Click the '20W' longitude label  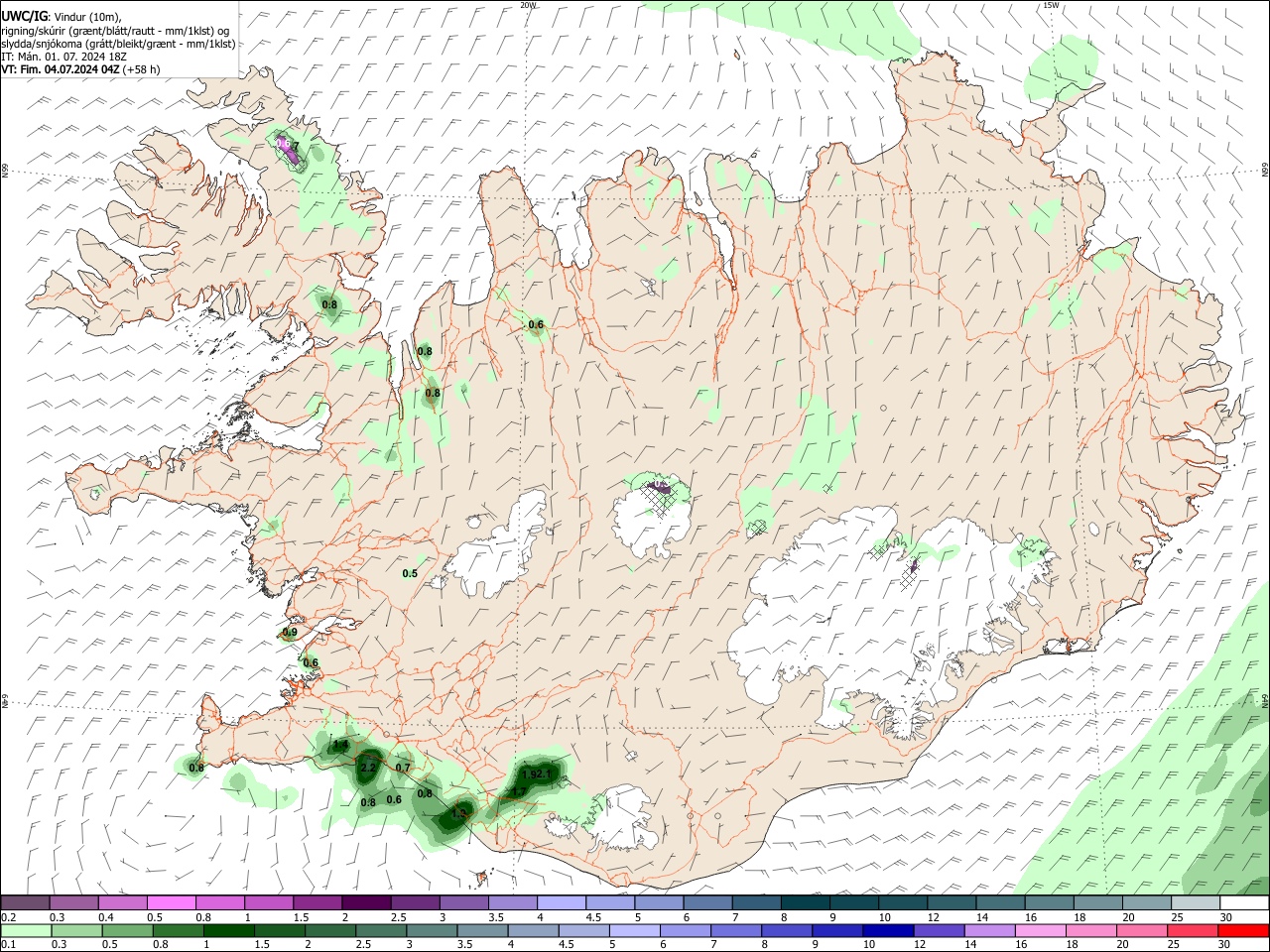528,5
